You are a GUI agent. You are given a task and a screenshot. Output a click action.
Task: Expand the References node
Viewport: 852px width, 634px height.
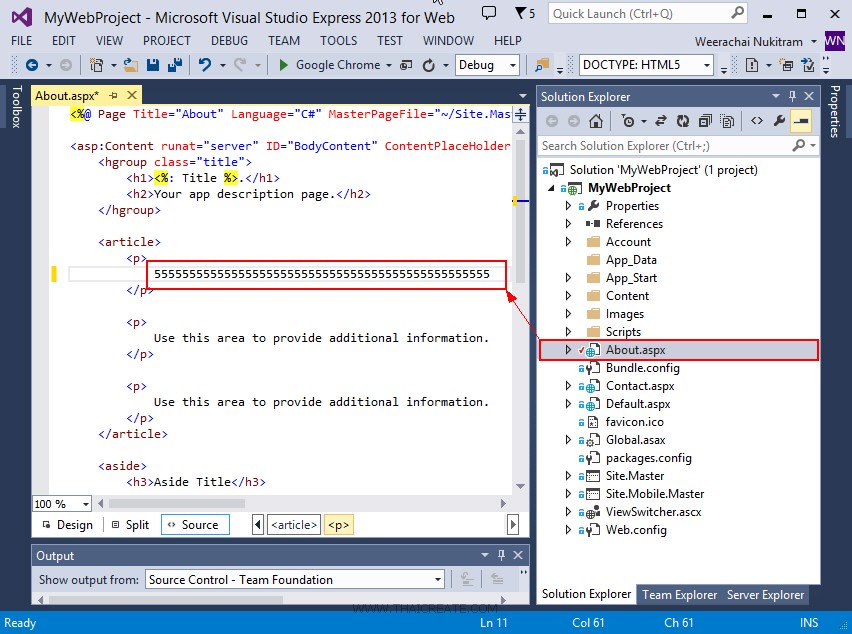point(568,224)
